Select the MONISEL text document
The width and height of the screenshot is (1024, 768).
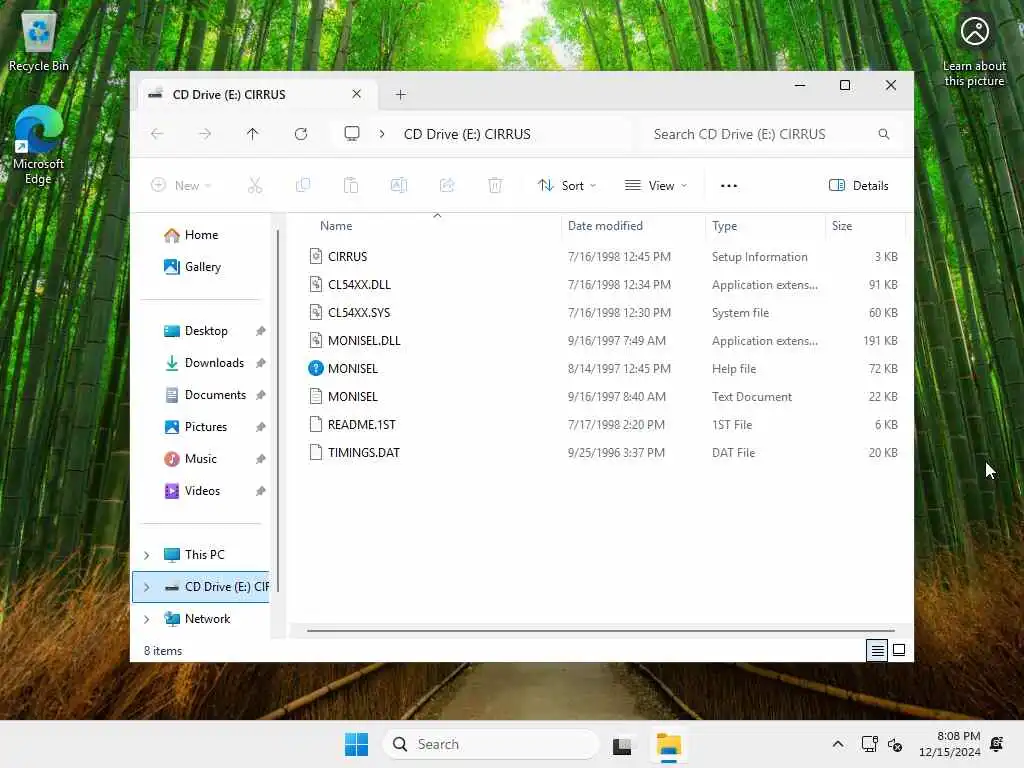[601, 396]
